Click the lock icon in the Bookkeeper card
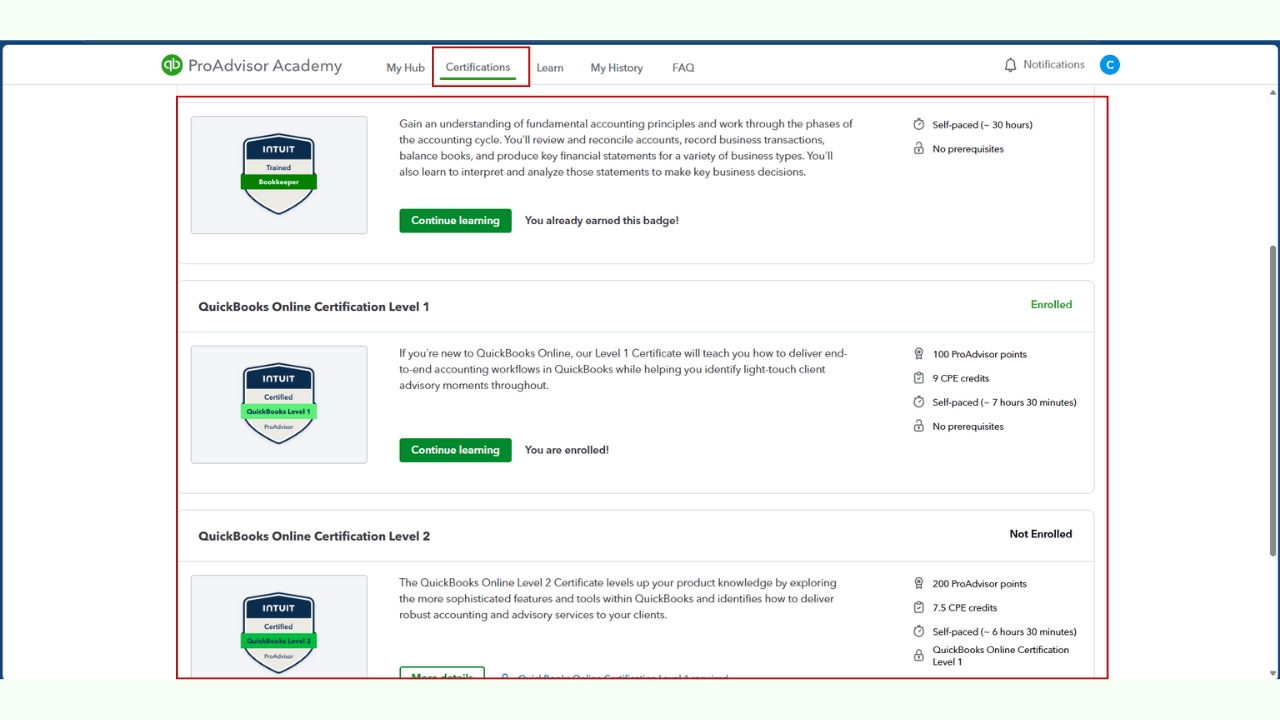The height and width of the screenshot is (720, 1280). coord(919,149)
